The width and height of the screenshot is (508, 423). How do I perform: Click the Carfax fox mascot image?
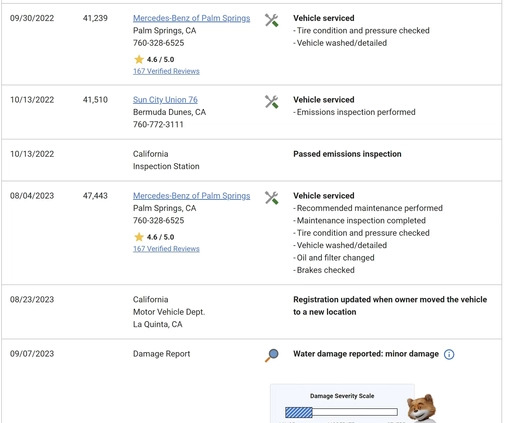pyautogui.click(x=421, y=408)
